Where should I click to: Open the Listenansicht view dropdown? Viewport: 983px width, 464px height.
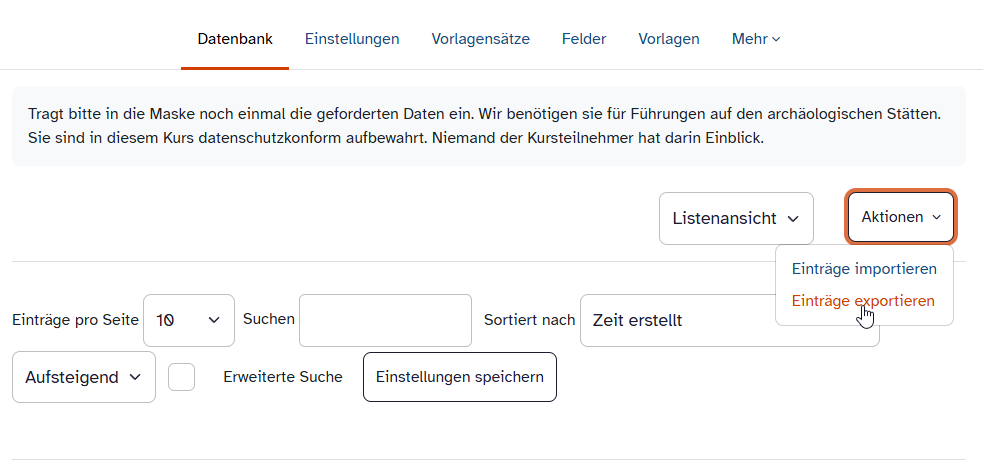[x=735, y=218]
